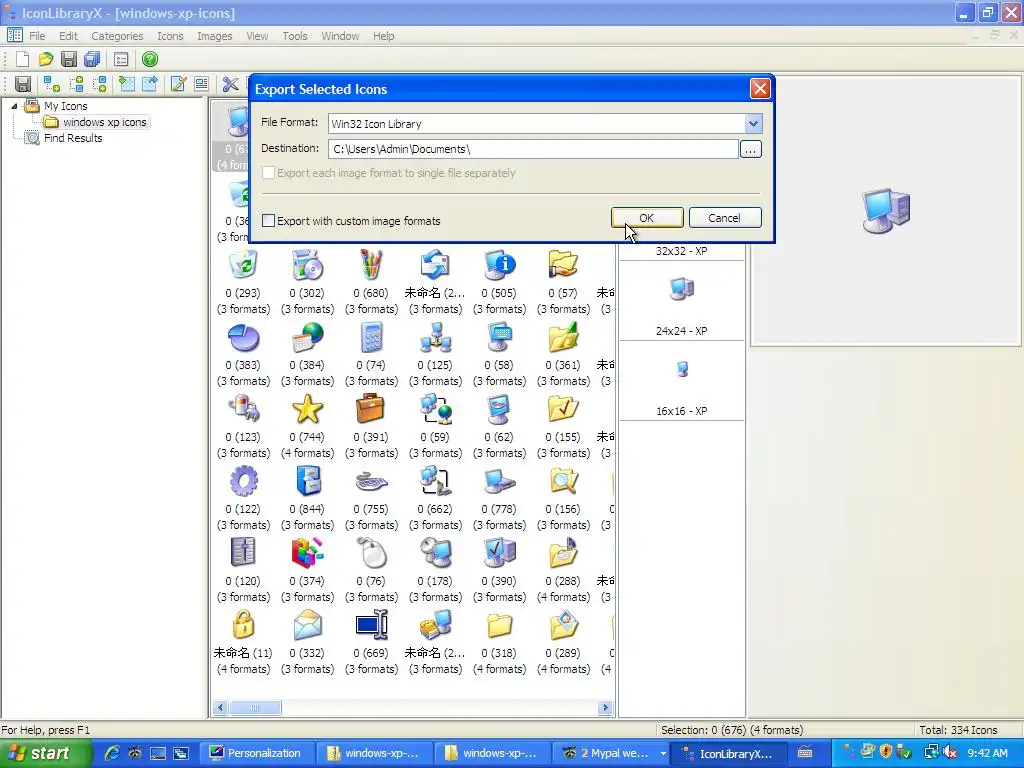Enable Export with custom image formats

(x=268, y=221)
